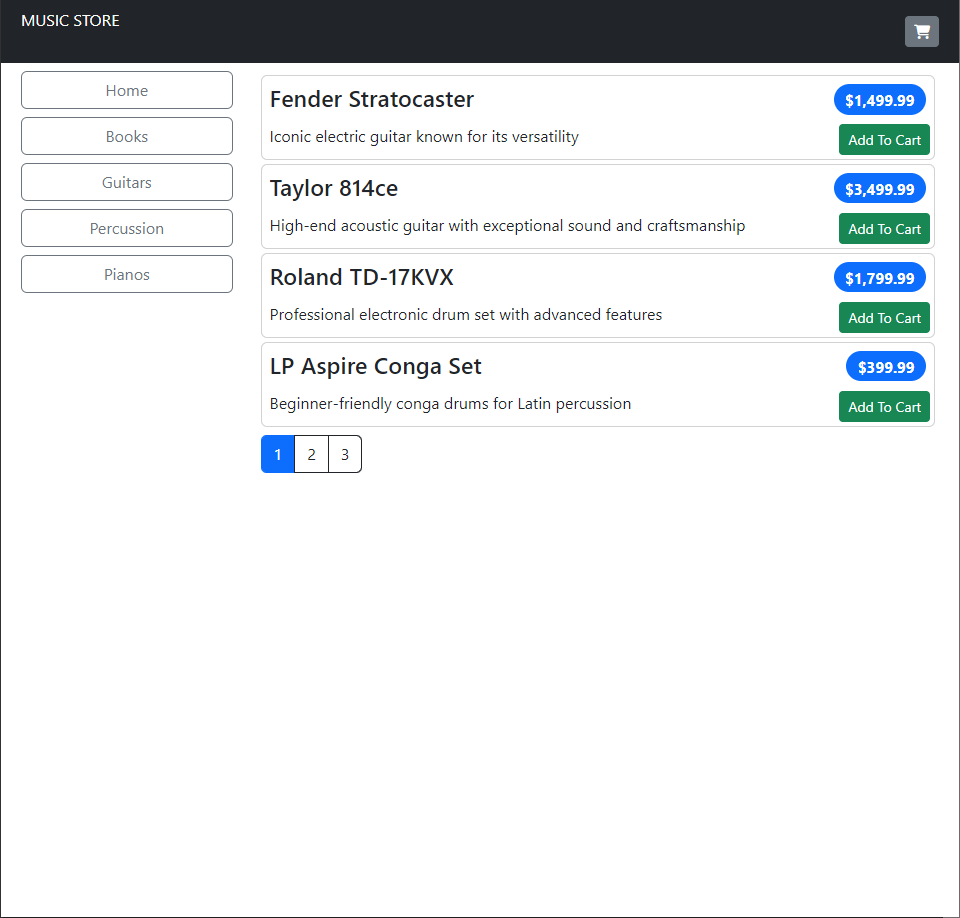This screenshot has height=918, width=960.
Task: Click the Roland TD-17KVX product title
Action: [361, 277]
